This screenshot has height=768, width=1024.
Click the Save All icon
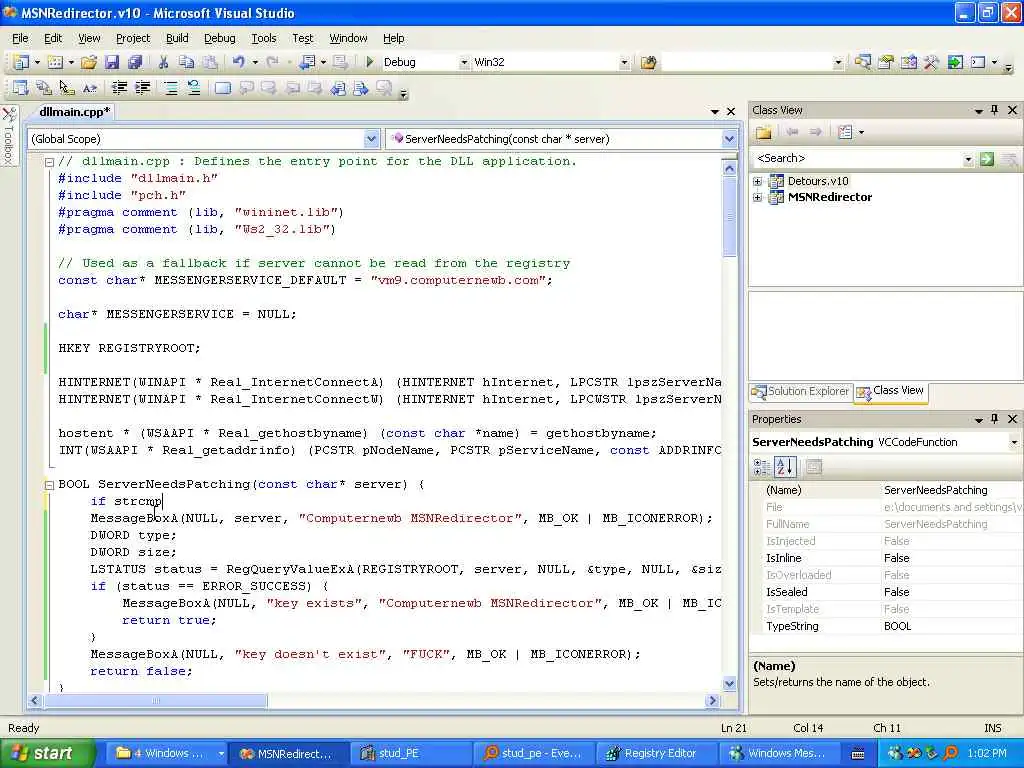135,62
